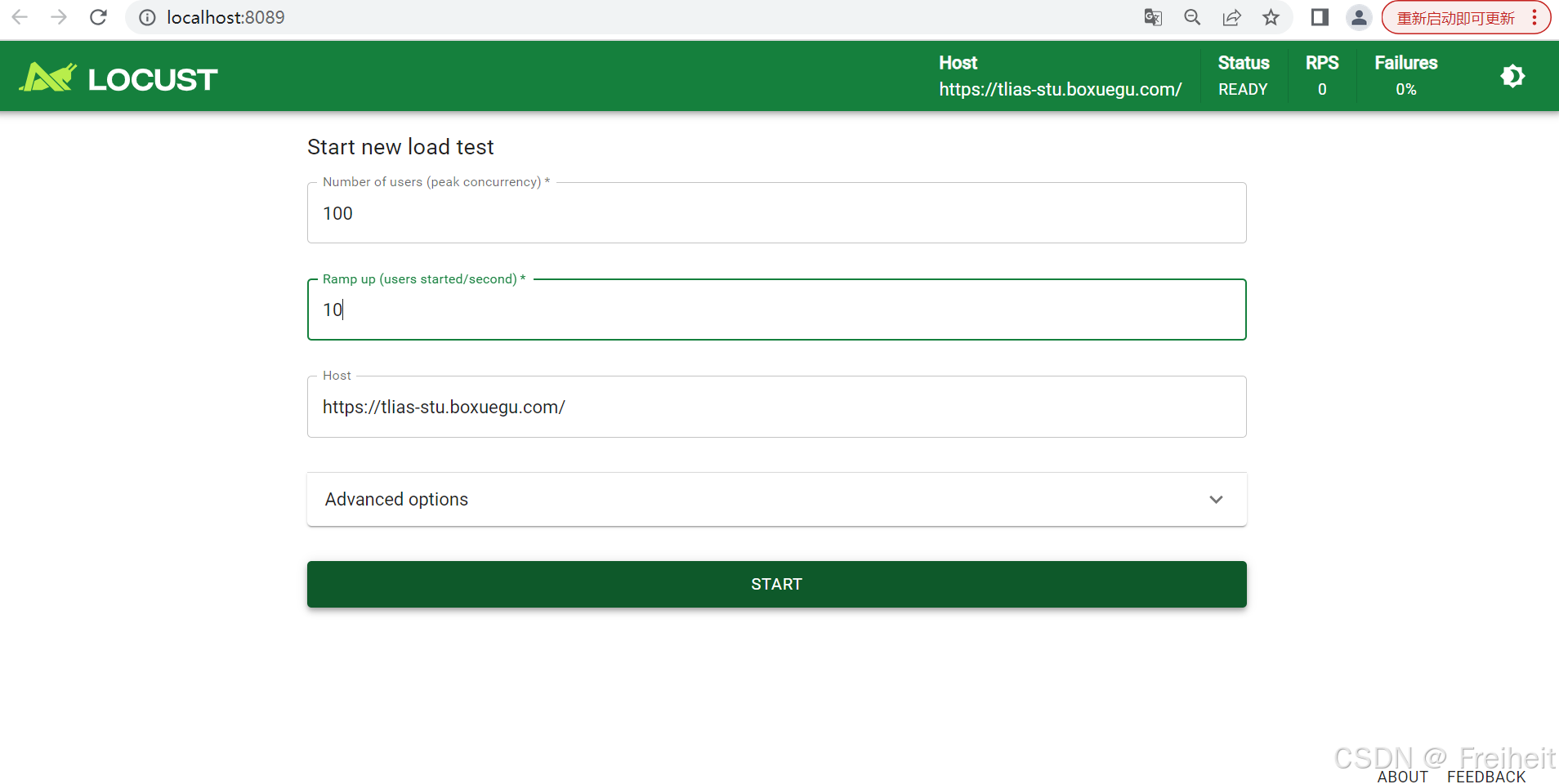This screenshot has width=1559, height=784.
Task: Click the 'Start new load test' heading
Action: pyautogui.click(x=400, y=147)
